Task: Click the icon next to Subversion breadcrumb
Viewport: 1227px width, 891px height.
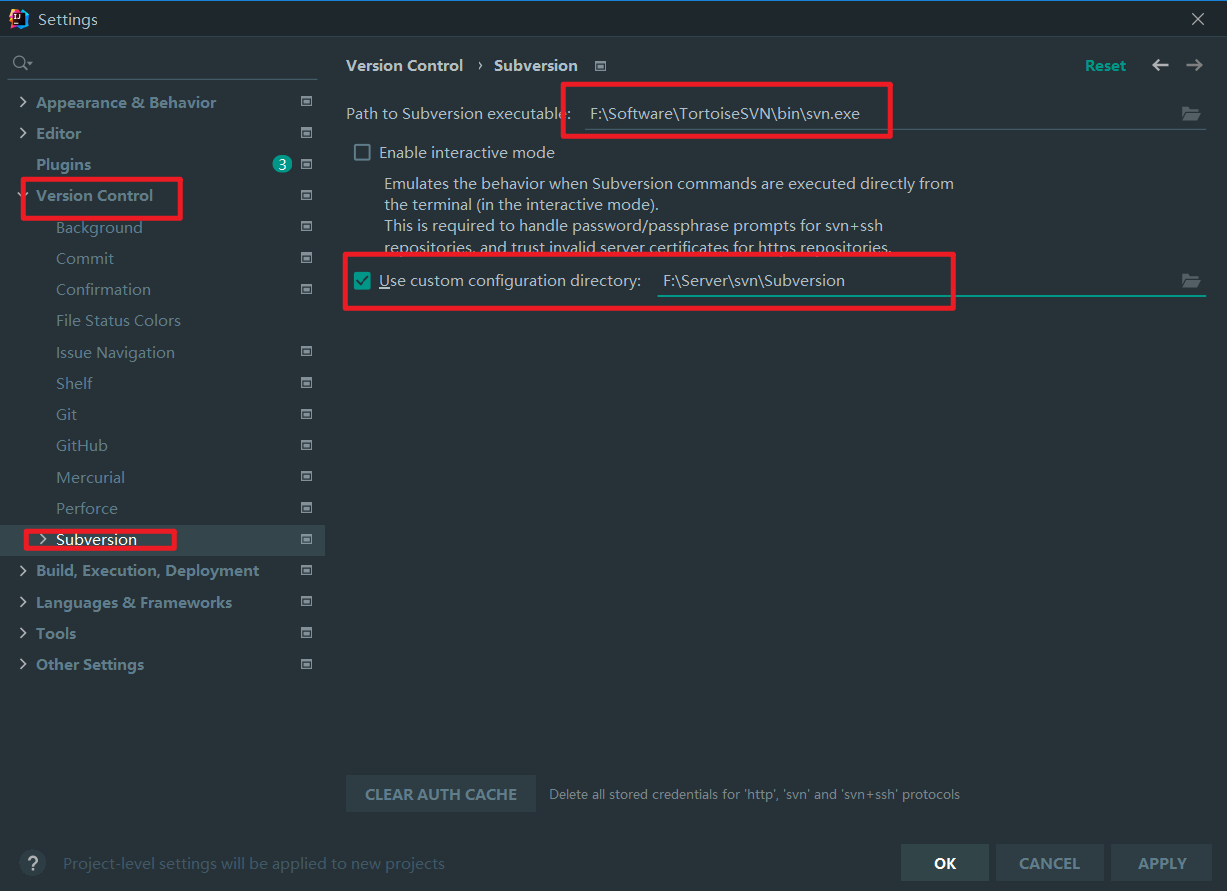Action: pos(600,66)
